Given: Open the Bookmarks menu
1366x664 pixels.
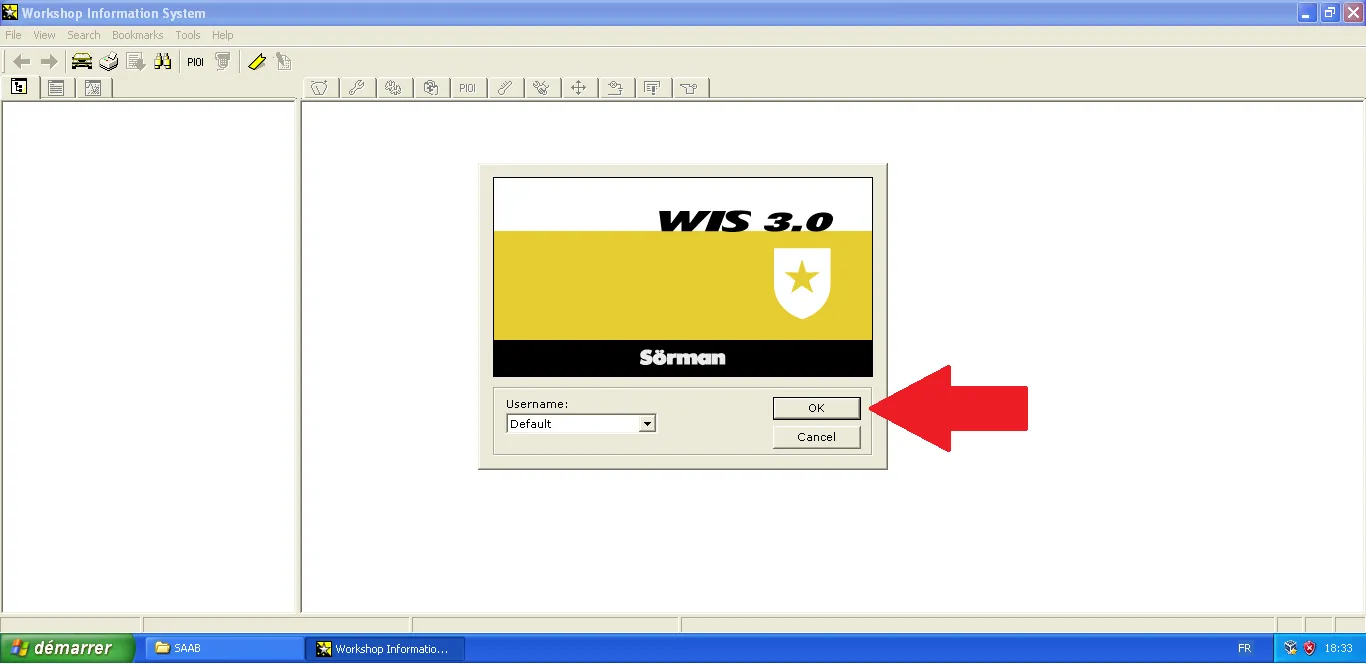Looking at the screenshot, I should coord(137,35).
